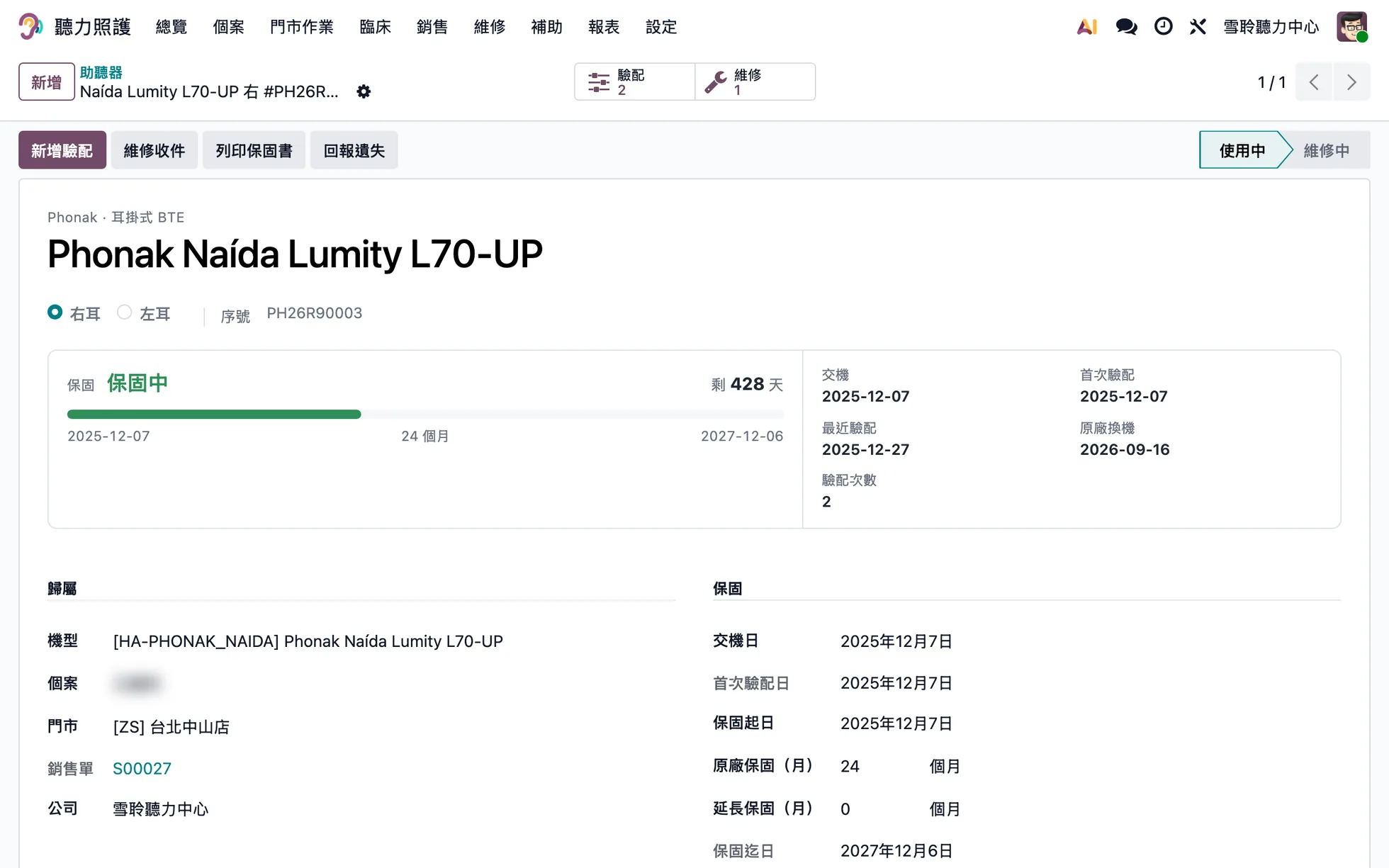The image size is (1389, 868).
Task: Select the 右耳 radio option
Action: click(55, 312)
